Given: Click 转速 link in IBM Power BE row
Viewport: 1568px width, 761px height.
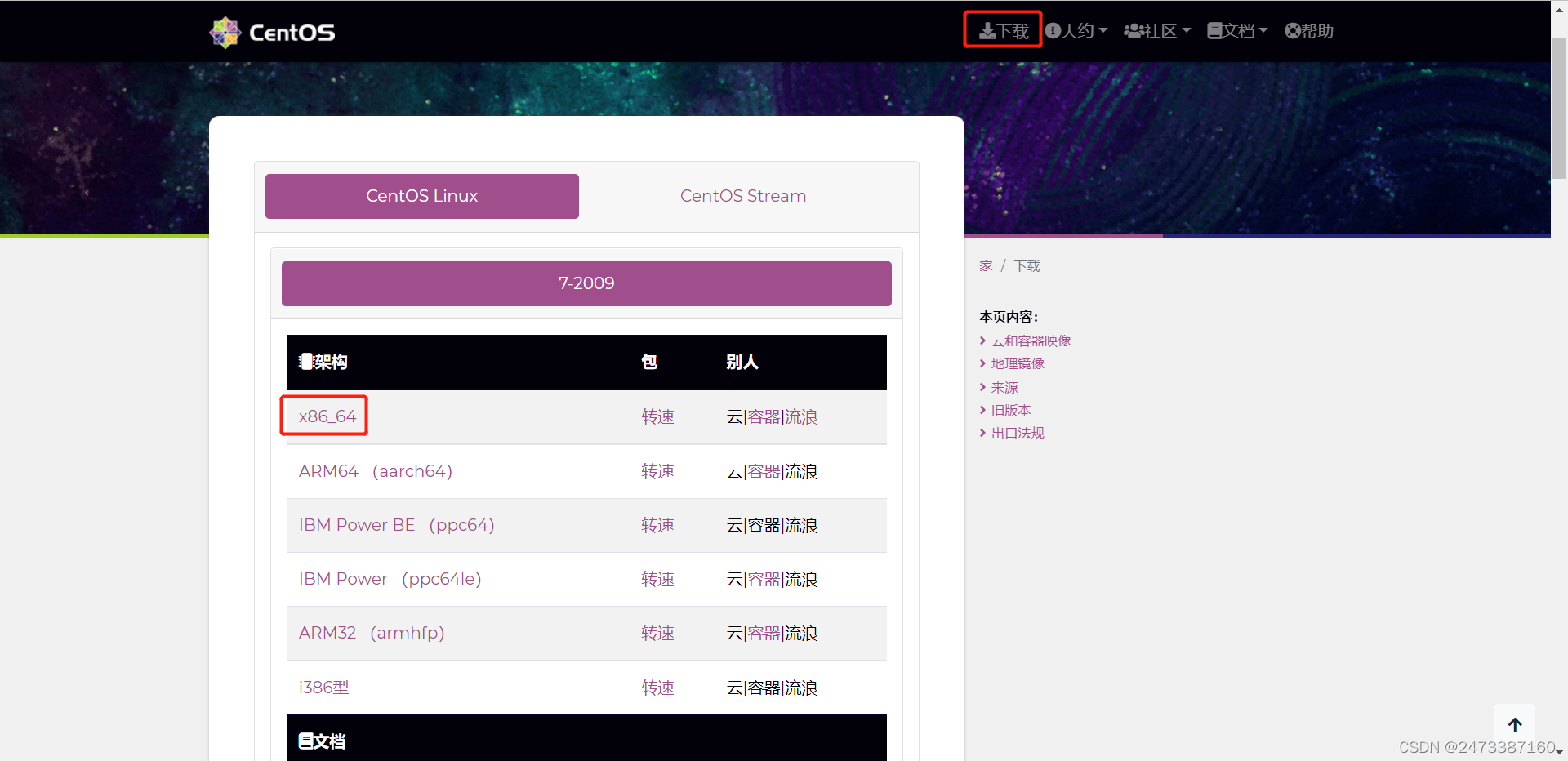Looking at the screenshot, I should [x=657, y=526].
